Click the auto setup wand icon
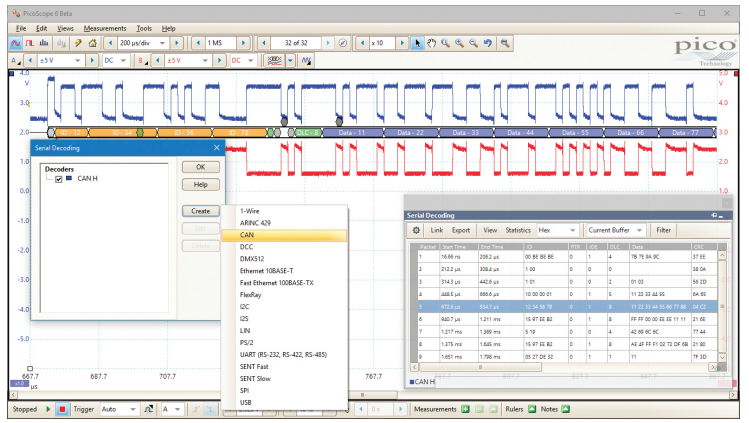Viewport: 749px width, 423px height. coord(77,43)
